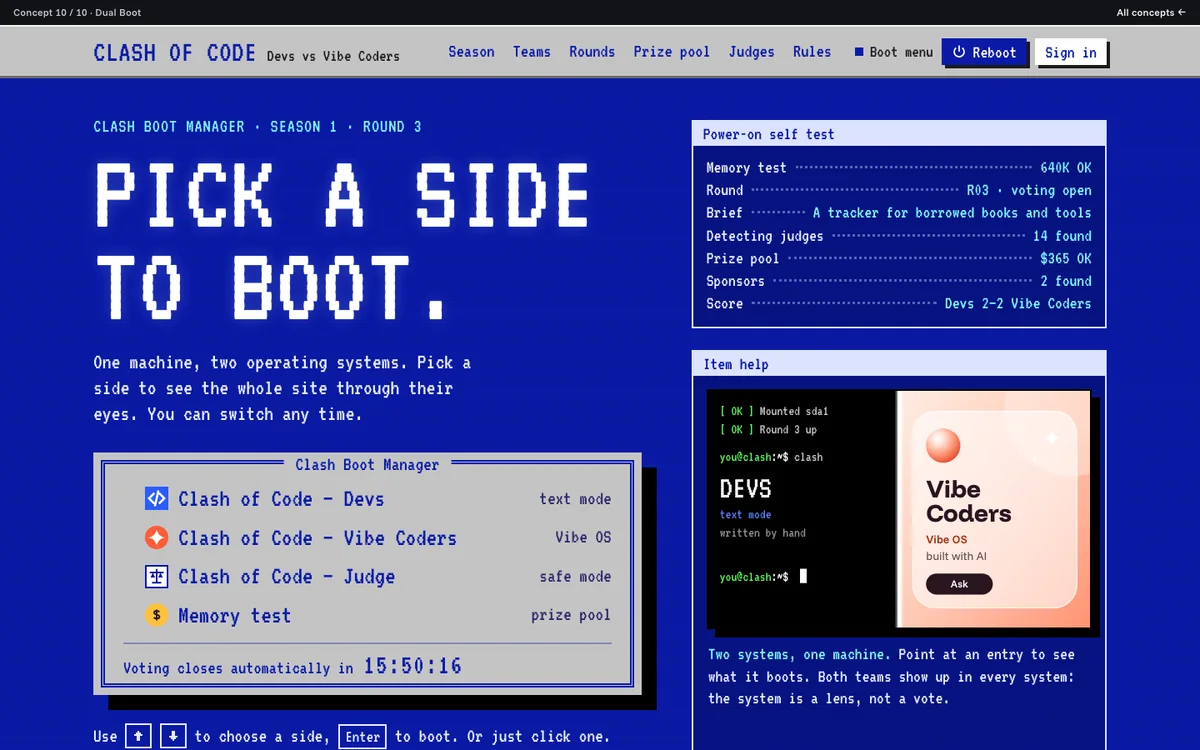
Task: Click 'built with AI' on Vibe card
Action: point(956,556)
